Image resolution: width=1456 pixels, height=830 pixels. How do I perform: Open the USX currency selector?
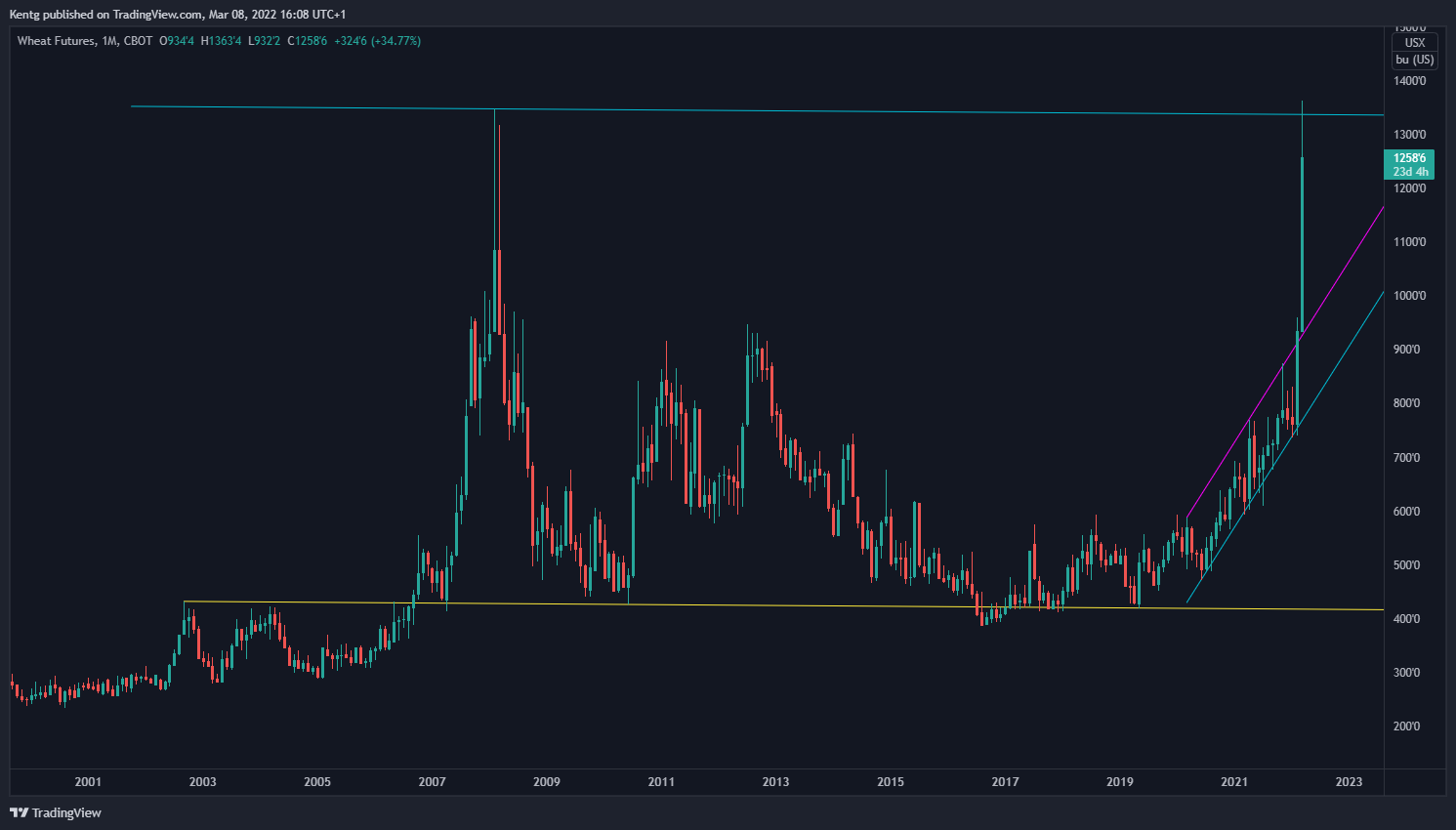tap(1414, 43)
